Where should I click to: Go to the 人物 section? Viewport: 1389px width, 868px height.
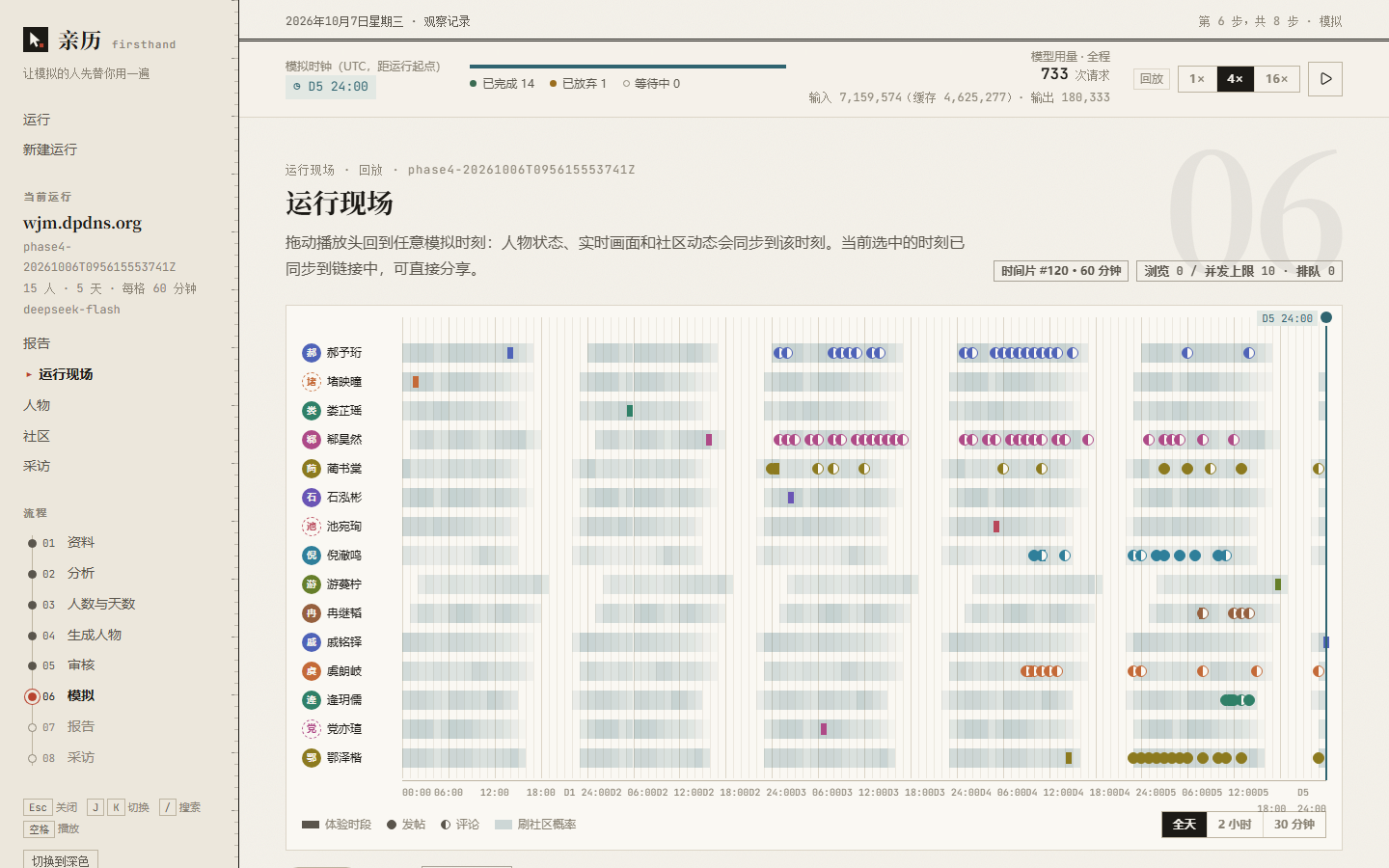(x=37, y=405)
